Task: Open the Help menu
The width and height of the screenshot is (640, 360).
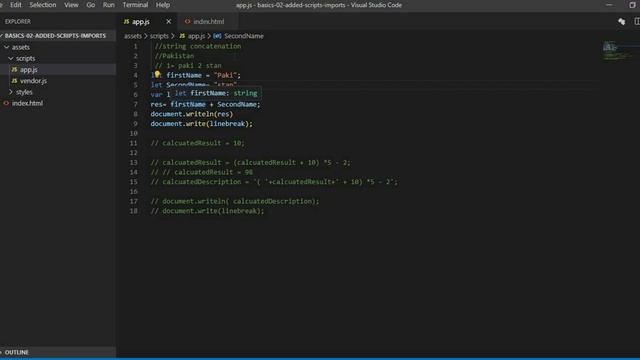Action: pos(162,5)
